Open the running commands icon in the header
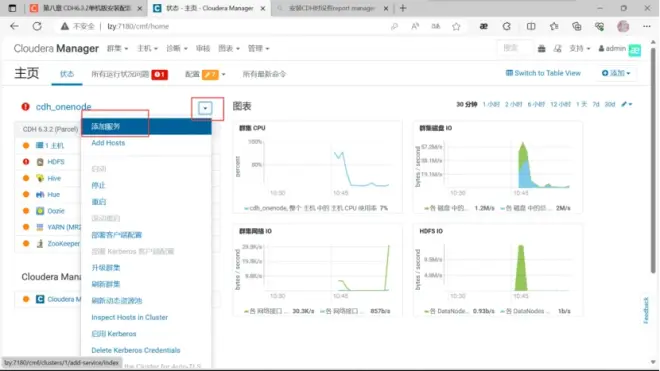 tap(558, 49)
